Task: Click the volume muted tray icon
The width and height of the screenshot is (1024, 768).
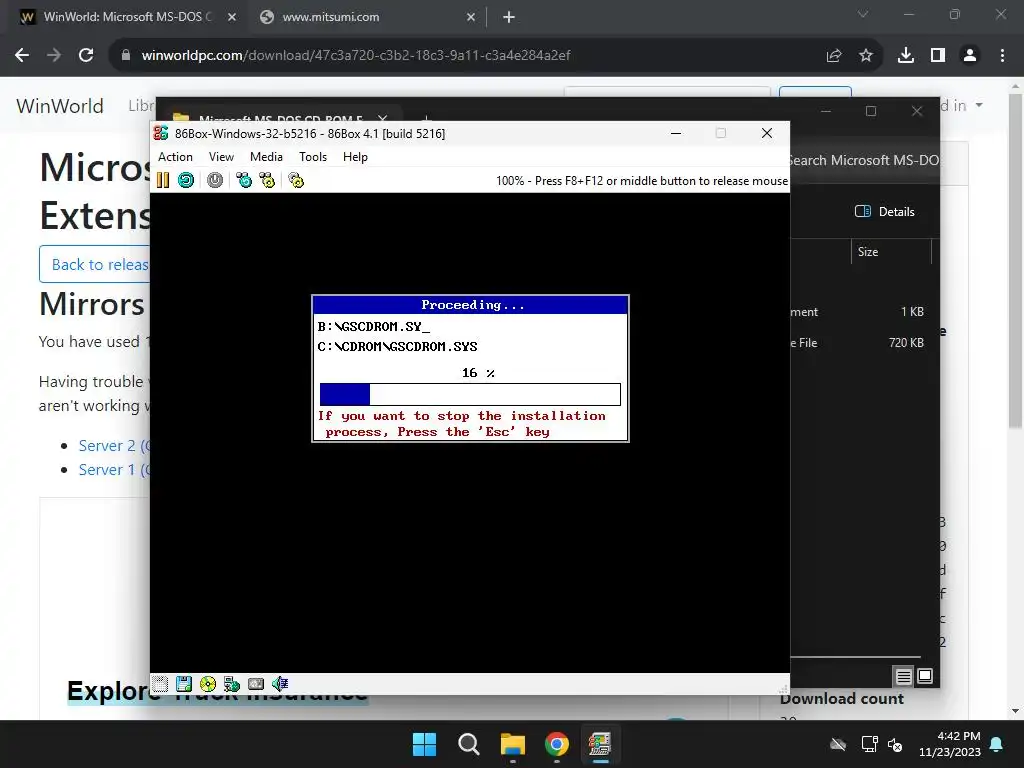Action: pyautogui.click(x=895, y=744)
